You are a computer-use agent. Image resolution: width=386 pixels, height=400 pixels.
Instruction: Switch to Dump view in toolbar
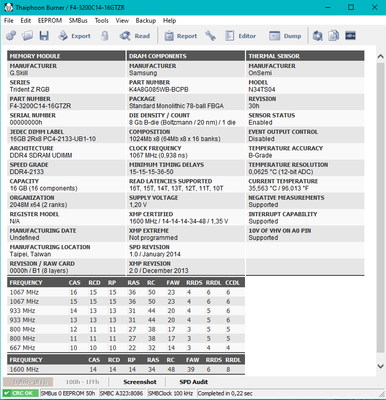coord(285,36)
